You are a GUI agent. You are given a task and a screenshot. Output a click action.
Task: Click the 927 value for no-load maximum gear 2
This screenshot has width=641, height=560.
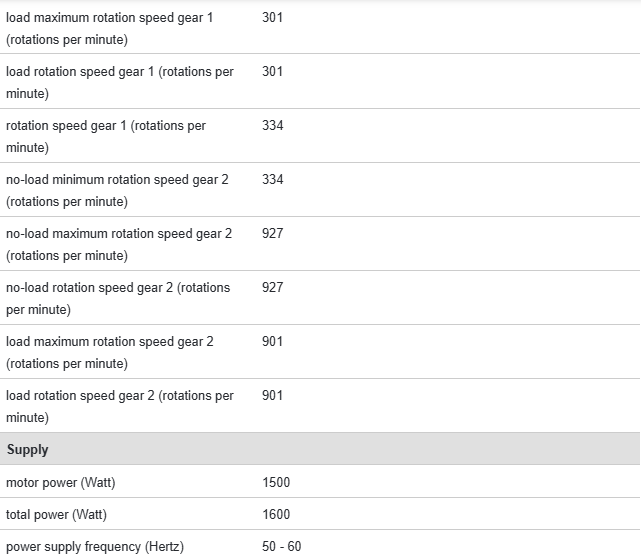tap(273, 234)
